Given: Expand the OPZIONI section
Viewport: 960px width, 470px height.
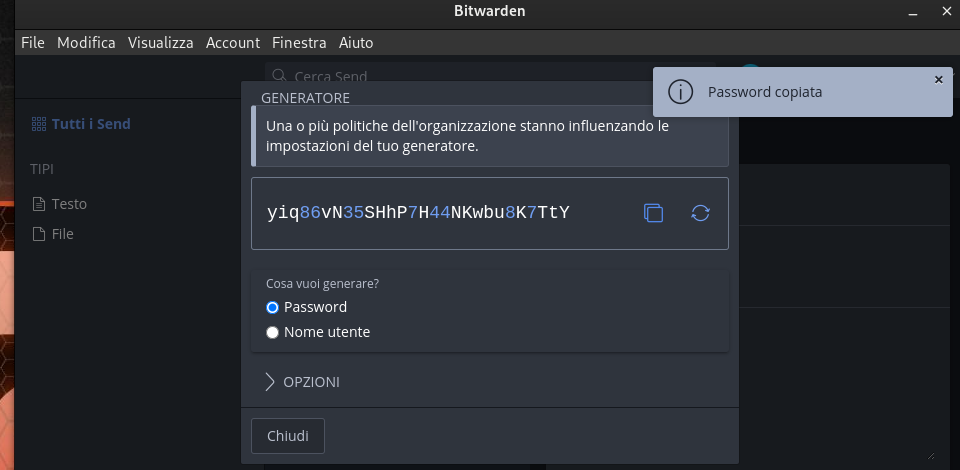Looking at the screenshot, I should pyautogui.click(x=302, y=382).
